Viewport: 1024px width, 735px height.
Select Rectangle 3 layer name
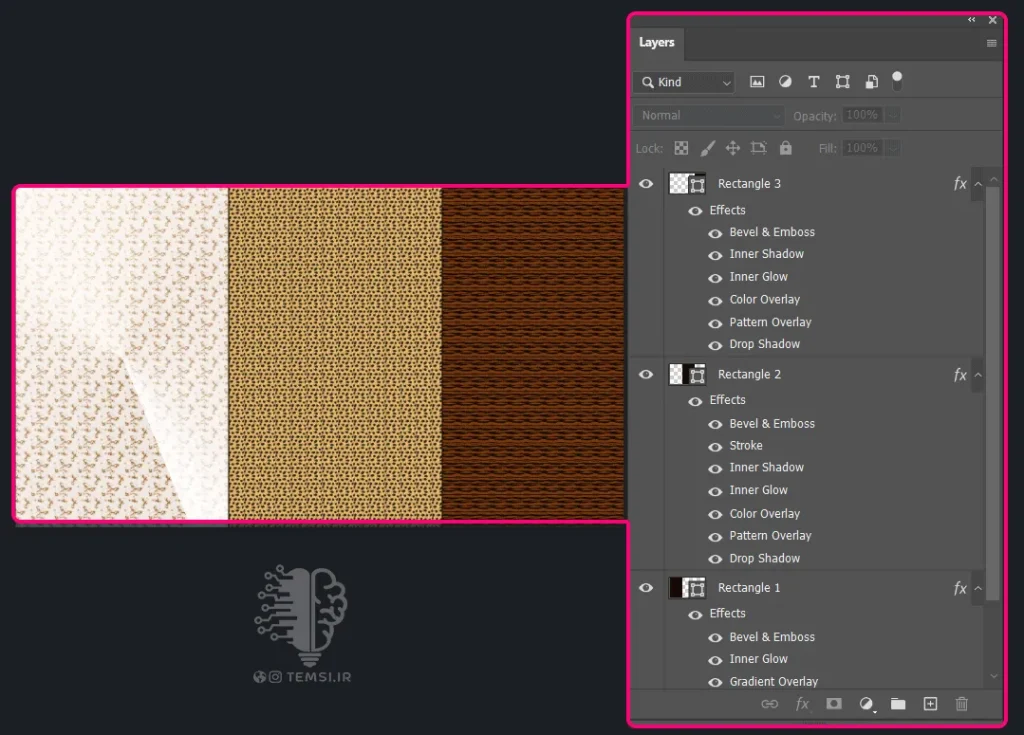749,184
